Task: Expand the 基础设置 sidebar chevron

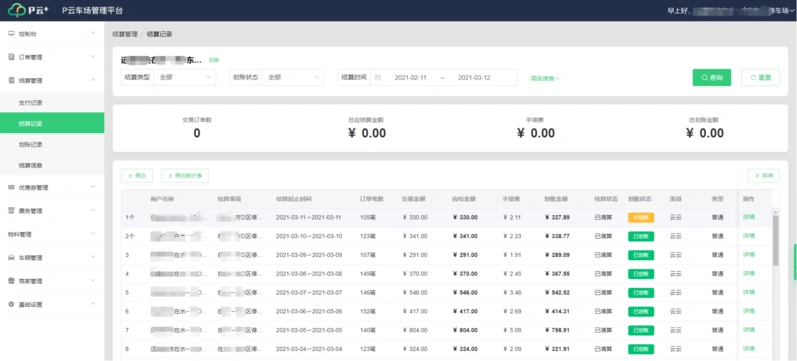Action: click(x=93, y=304)
